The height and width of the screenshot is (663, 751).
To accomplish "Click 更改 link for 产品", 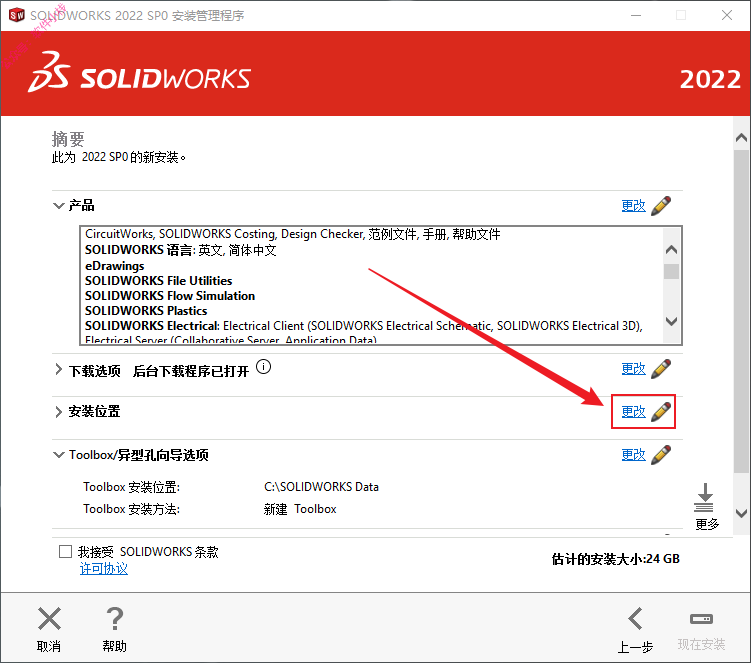I will point(633,206).
